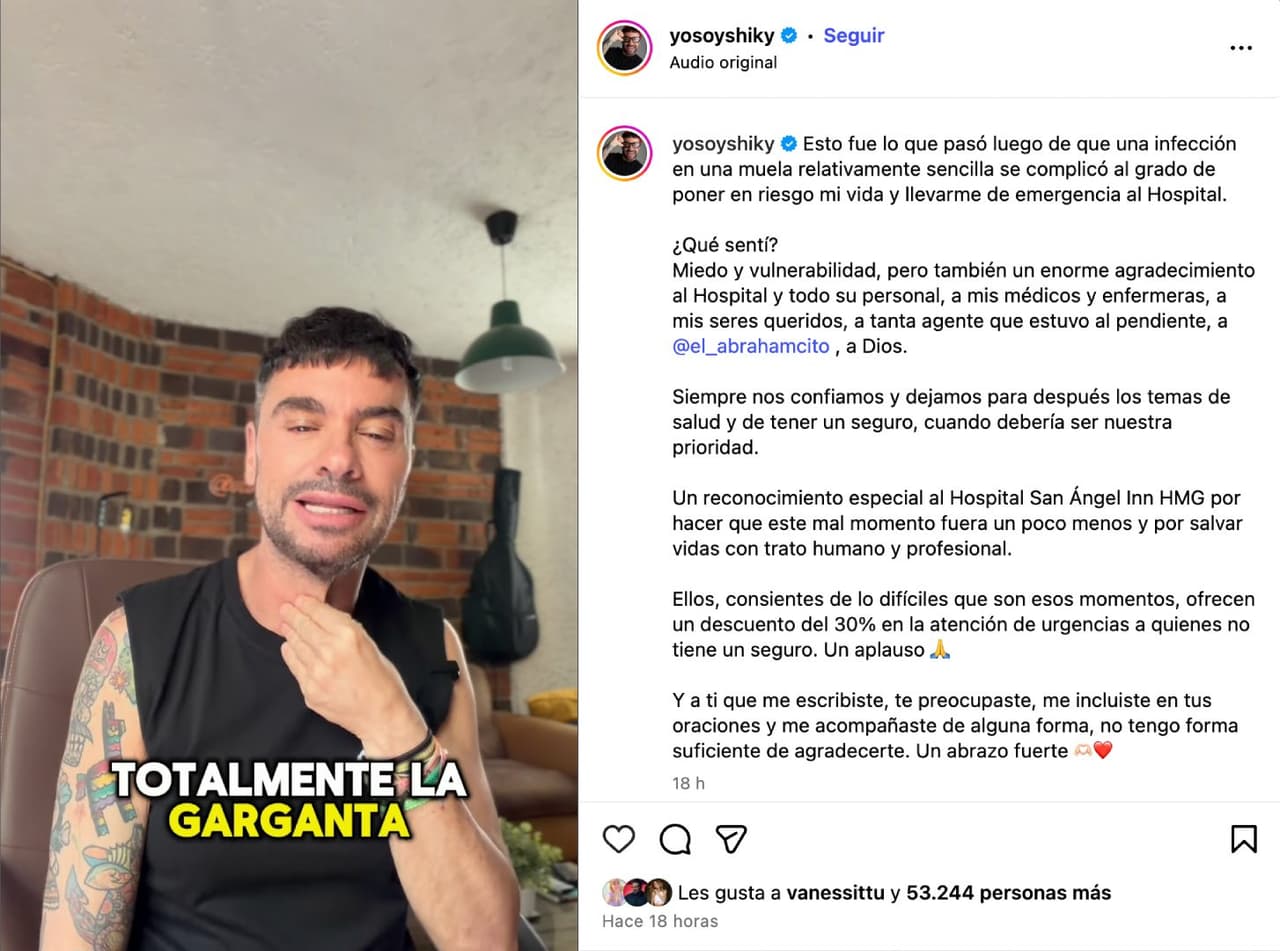Click caption author avatar
Image resolution: width=1280 pixels, height=951 pixels.
coord(625,152)
